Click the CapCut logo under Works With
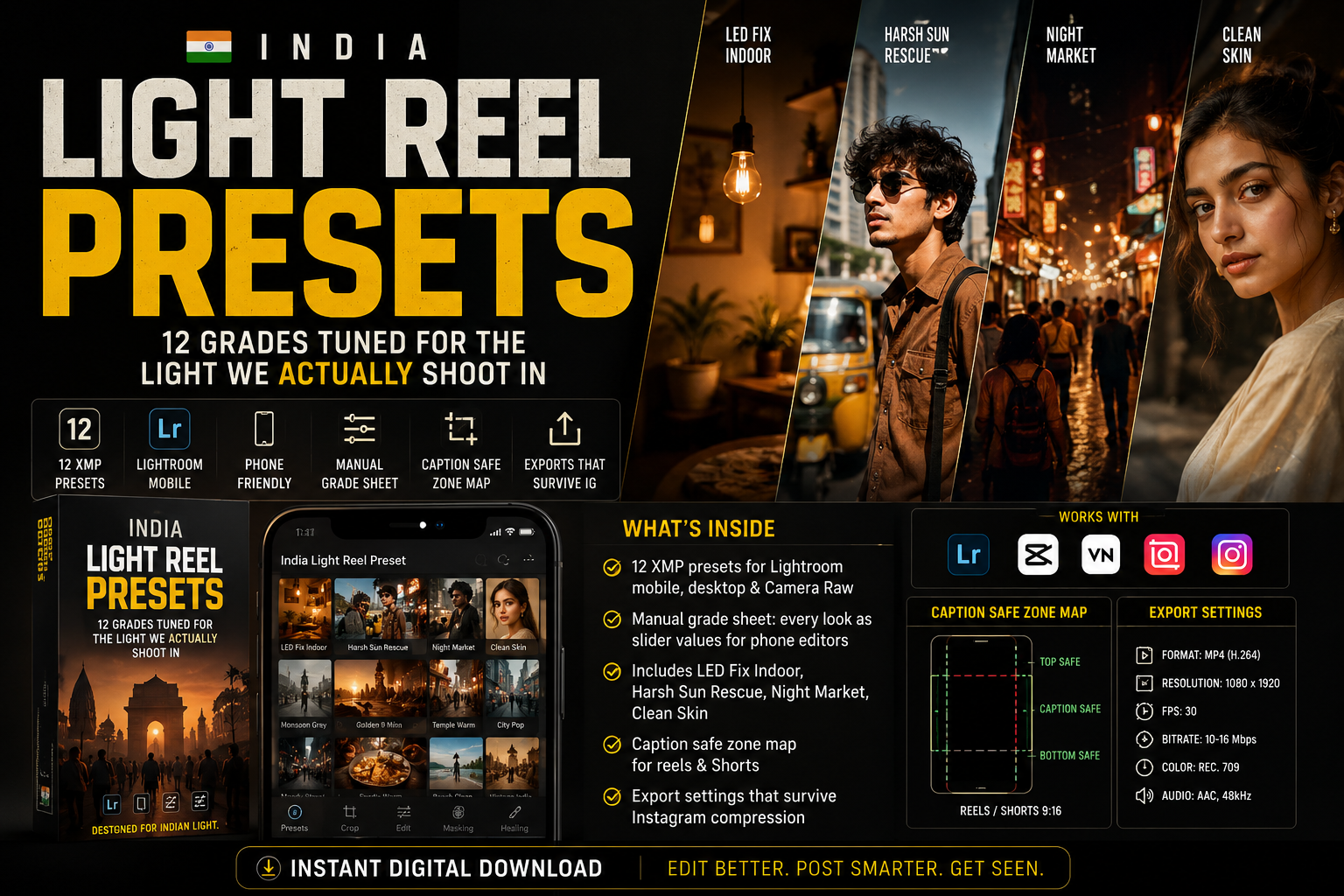 point(1038,555)
